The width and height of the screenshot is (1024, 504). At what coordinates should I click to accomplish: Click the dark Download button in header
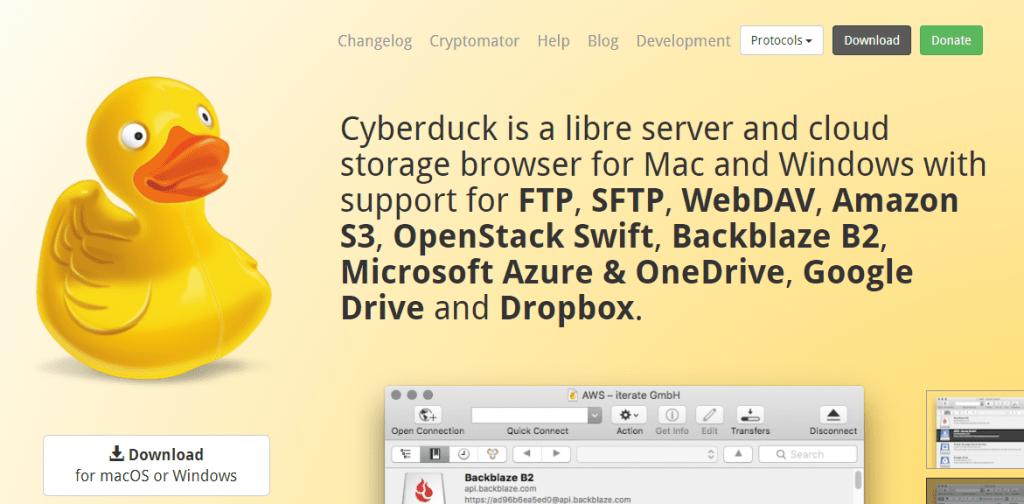pyautogui.click(x=871, y=40)
